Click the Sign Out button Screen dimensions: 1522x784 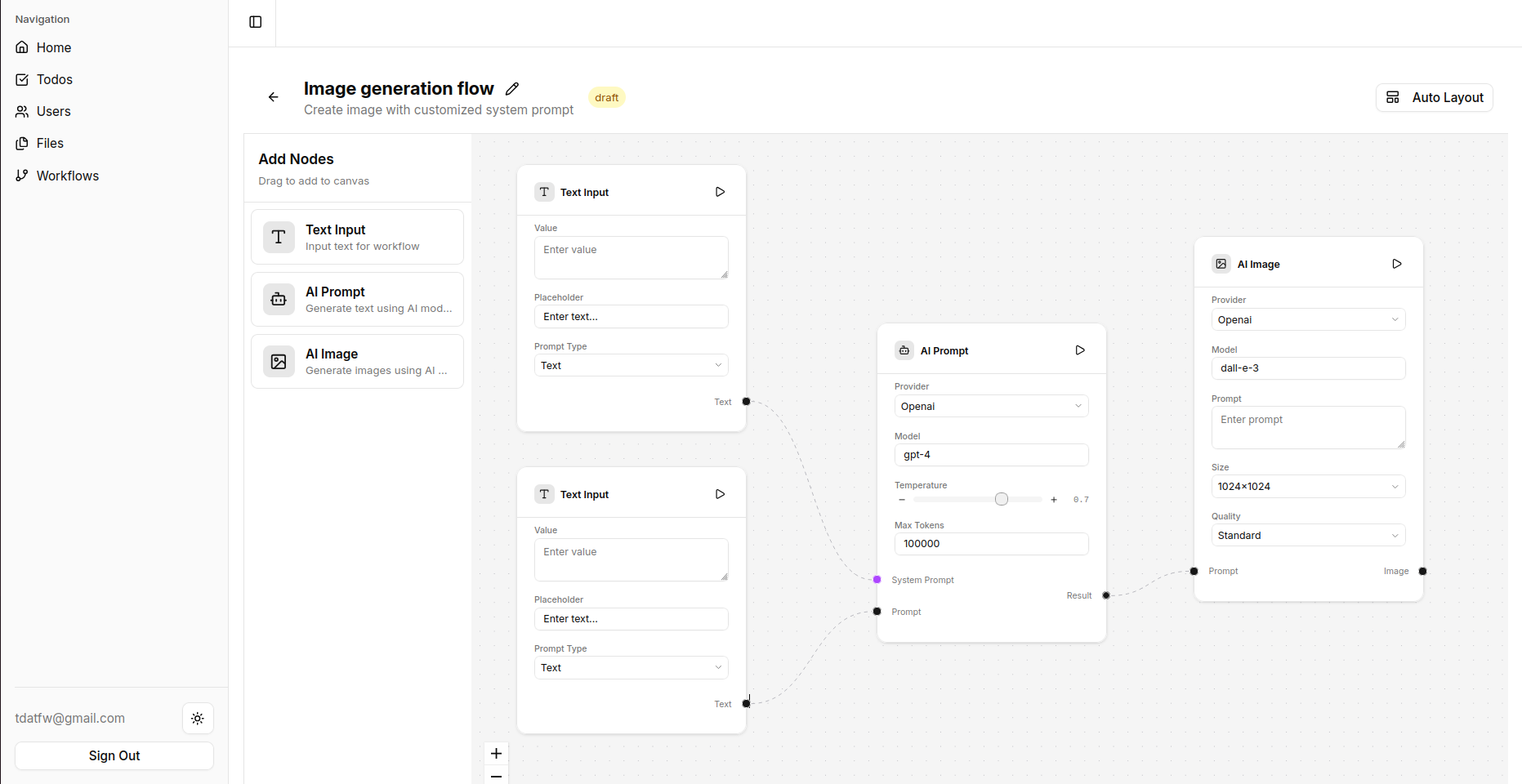(x=114, y=755)
